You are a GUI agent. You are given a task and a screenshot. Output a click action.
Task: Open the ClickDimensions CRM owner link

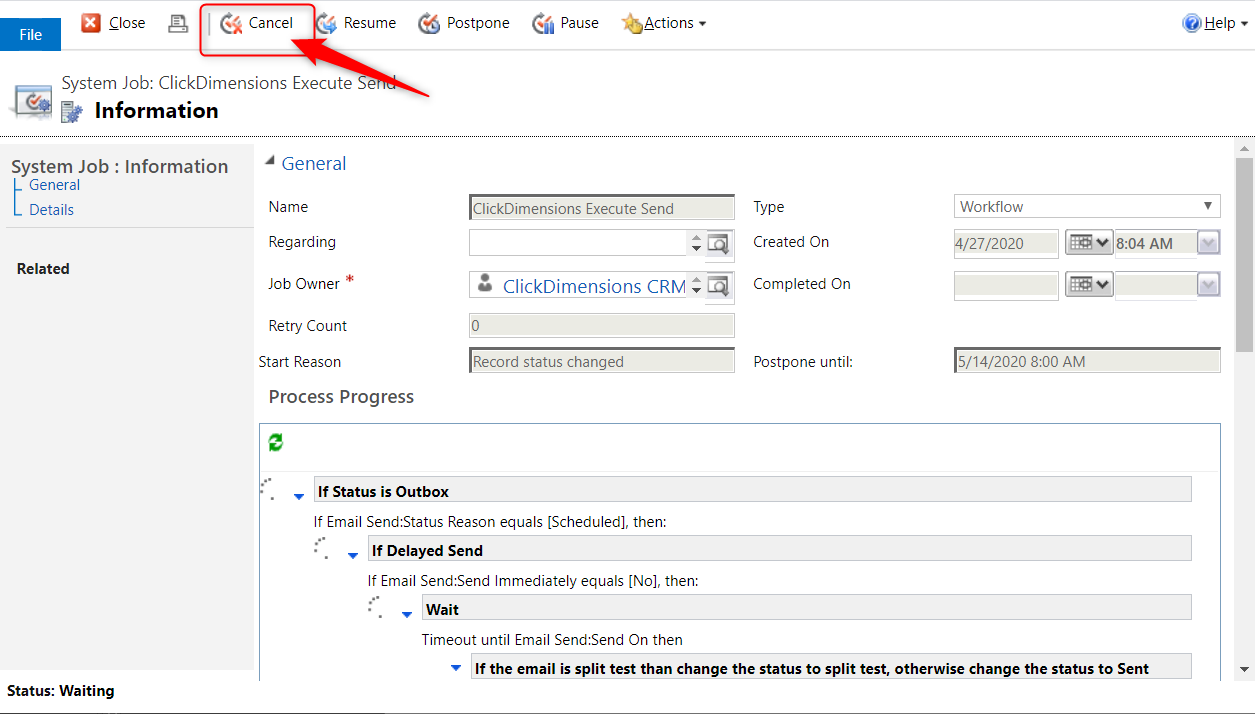(597, 285)
